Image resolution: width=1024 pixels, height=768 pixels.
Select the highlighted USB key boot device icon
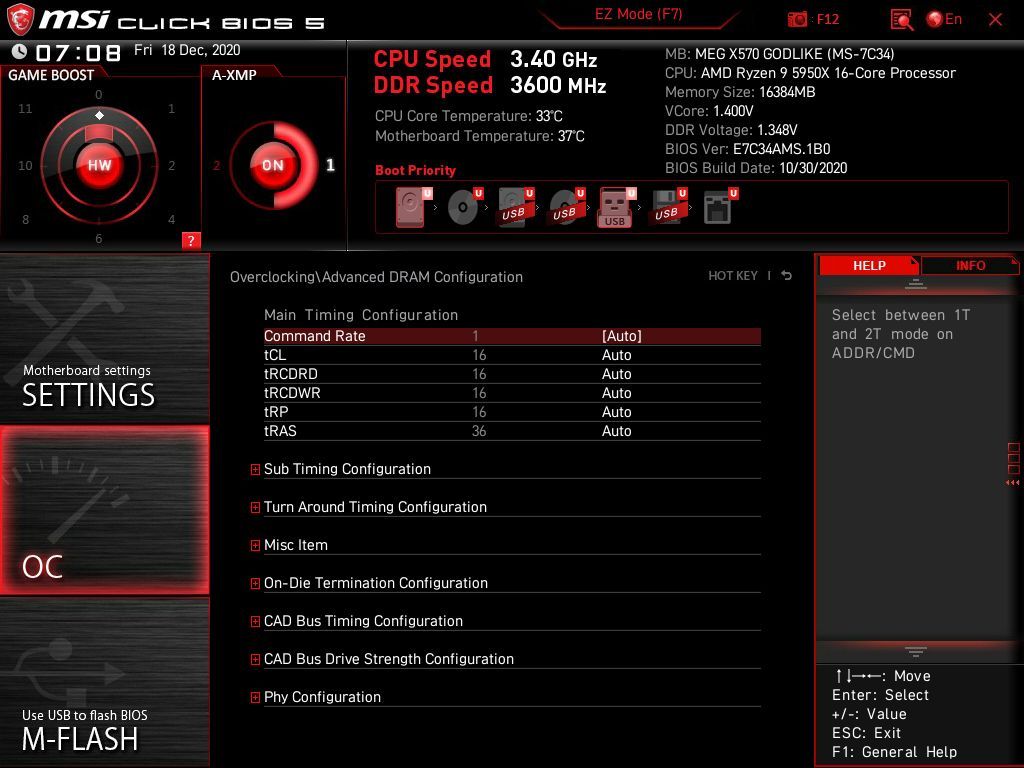pos(616,207)
